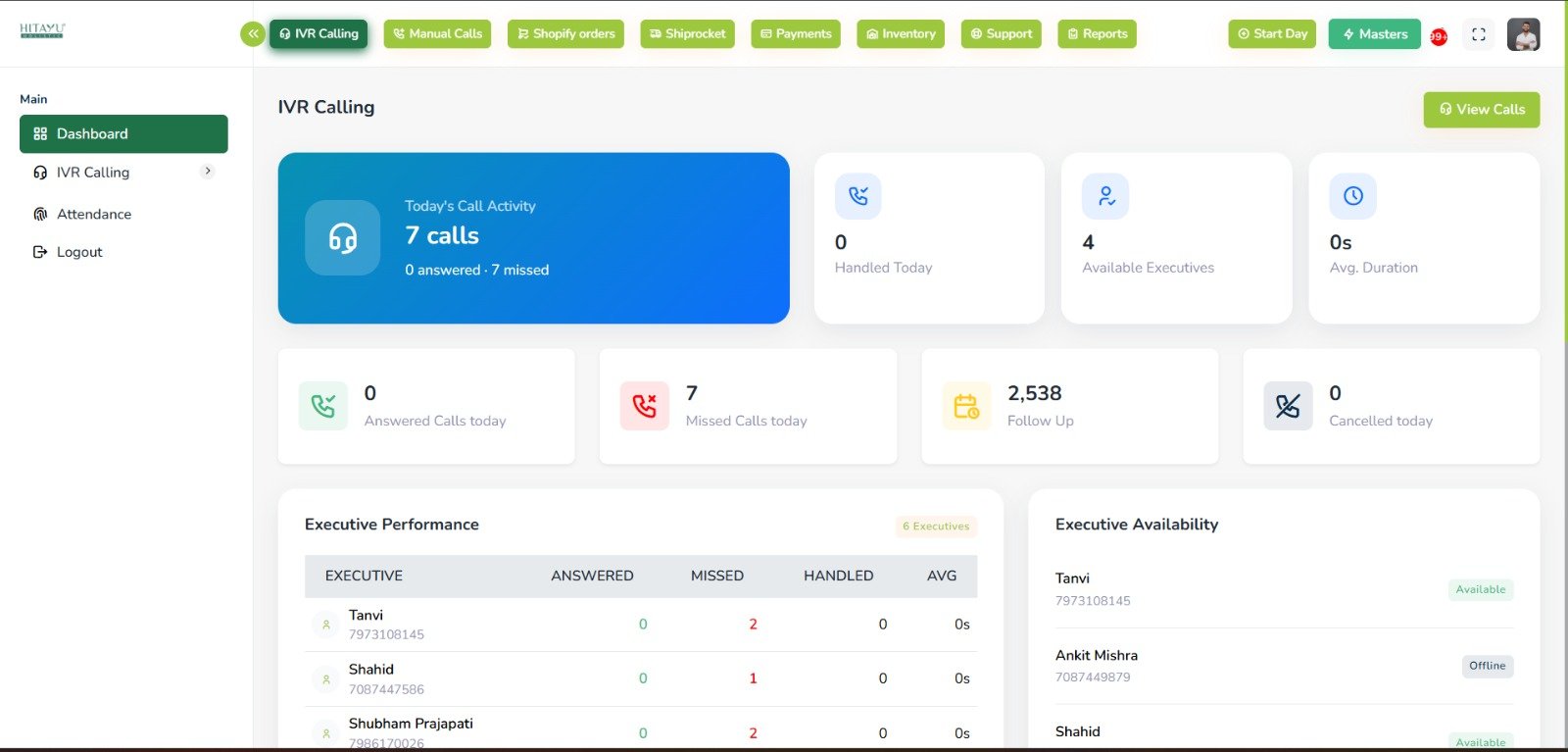
Task: Open the Inventory tab
Action: coord(901,33)
